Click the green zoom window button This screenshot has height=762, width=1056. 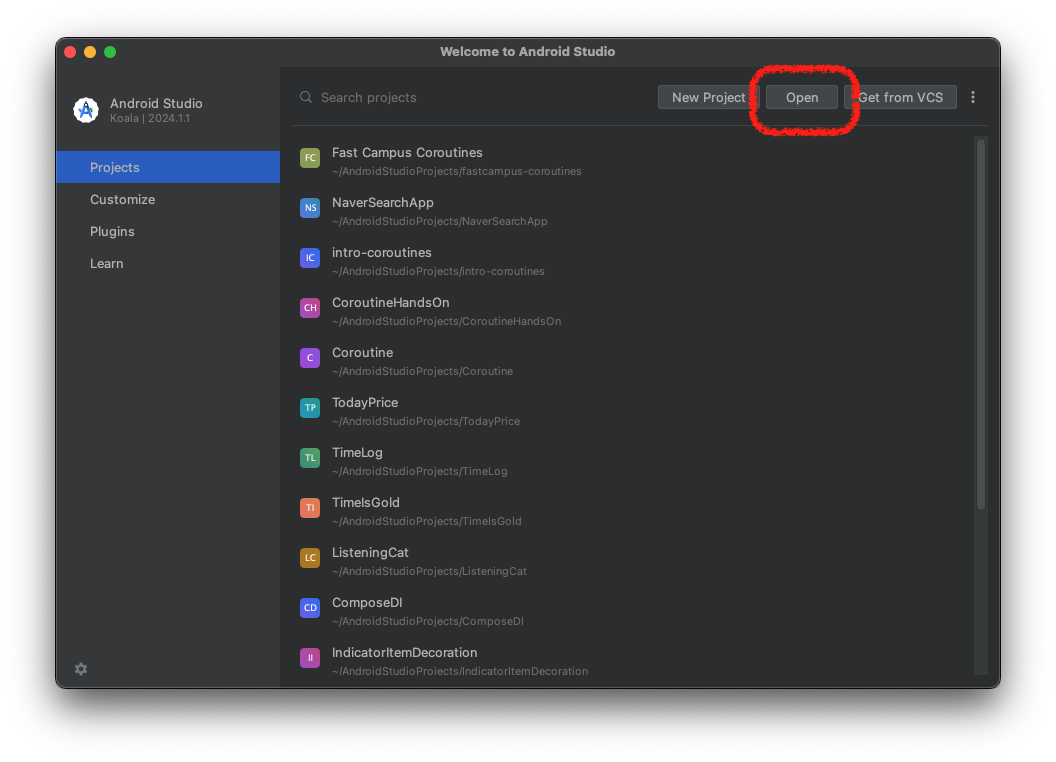click(110, 52)
